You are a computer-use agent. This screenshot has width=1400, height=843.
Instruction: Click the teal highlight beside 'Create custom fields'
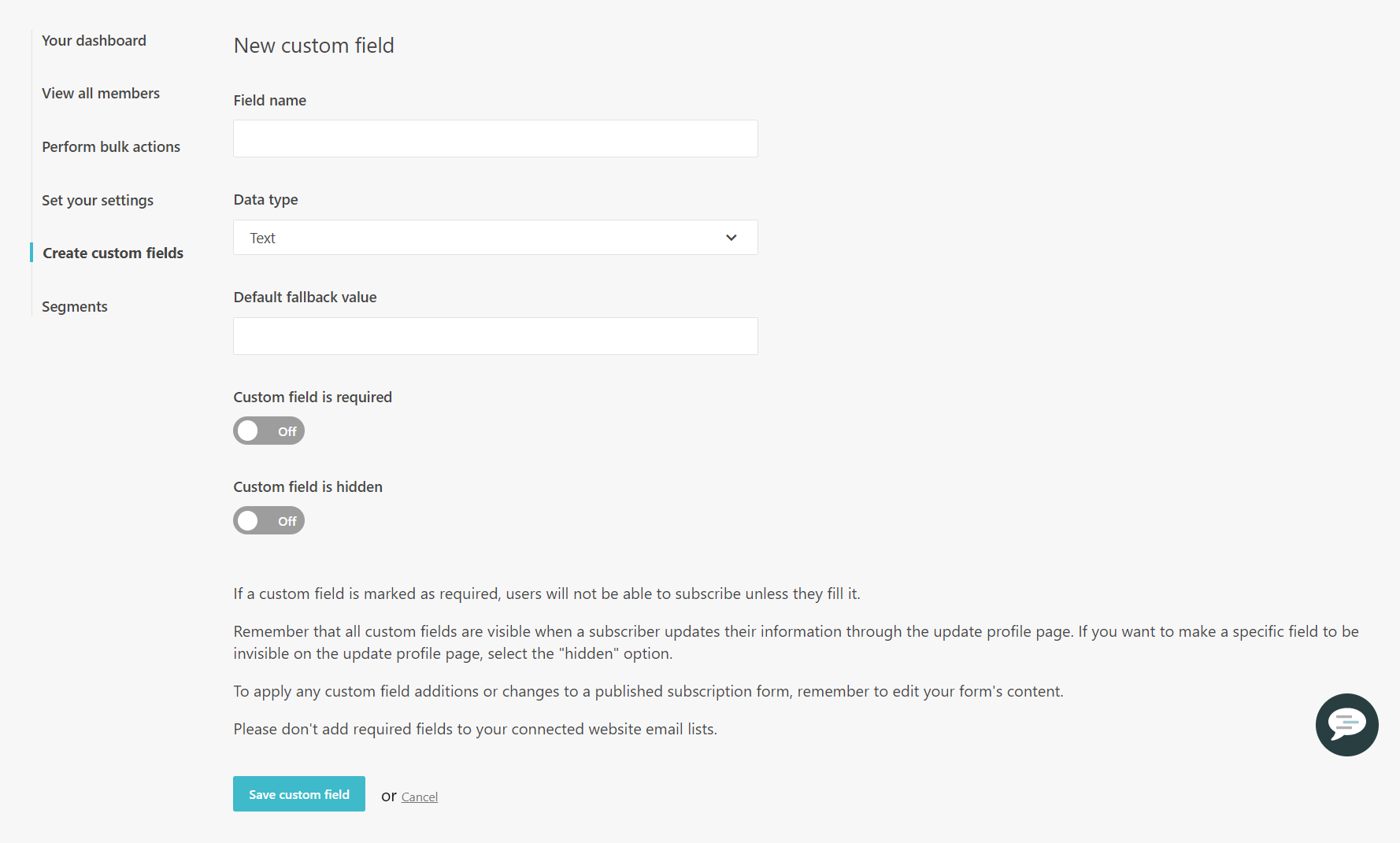click(x=31, y=252)
